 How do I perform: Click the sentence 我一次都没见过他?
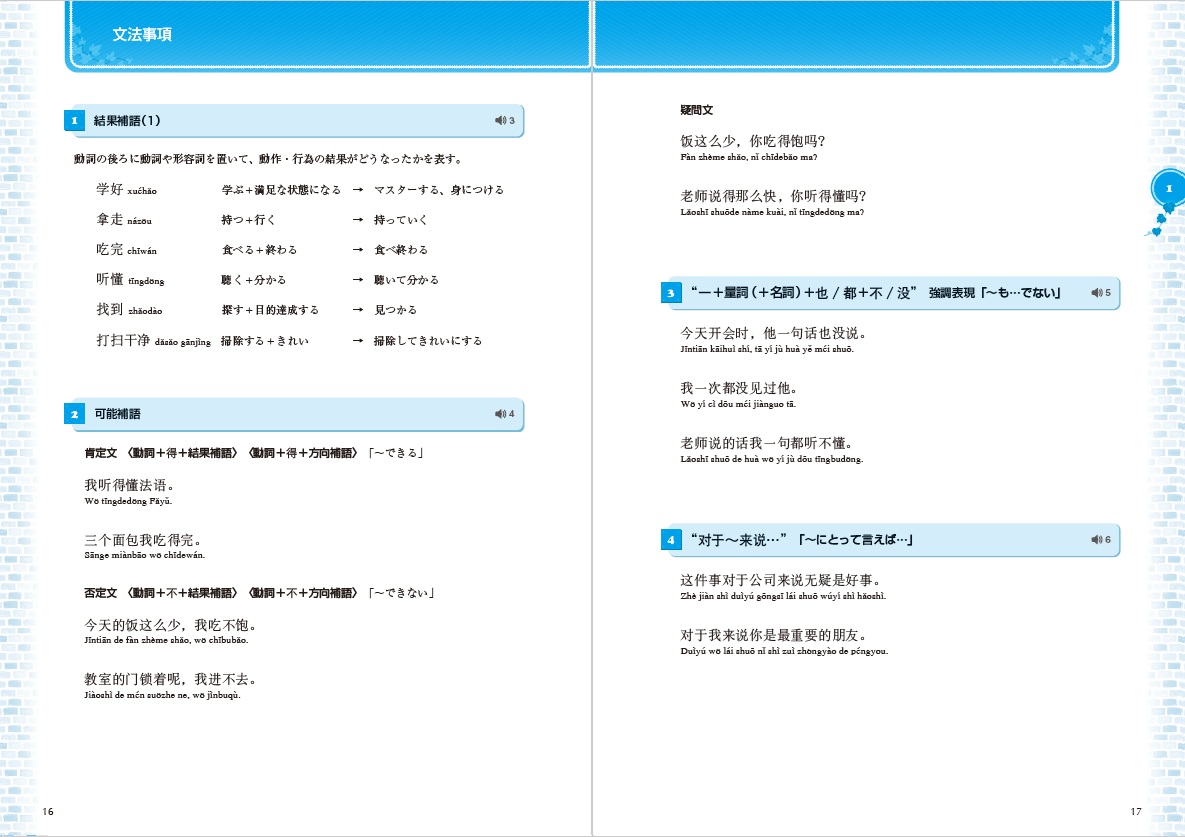click(x=738, y=388)
